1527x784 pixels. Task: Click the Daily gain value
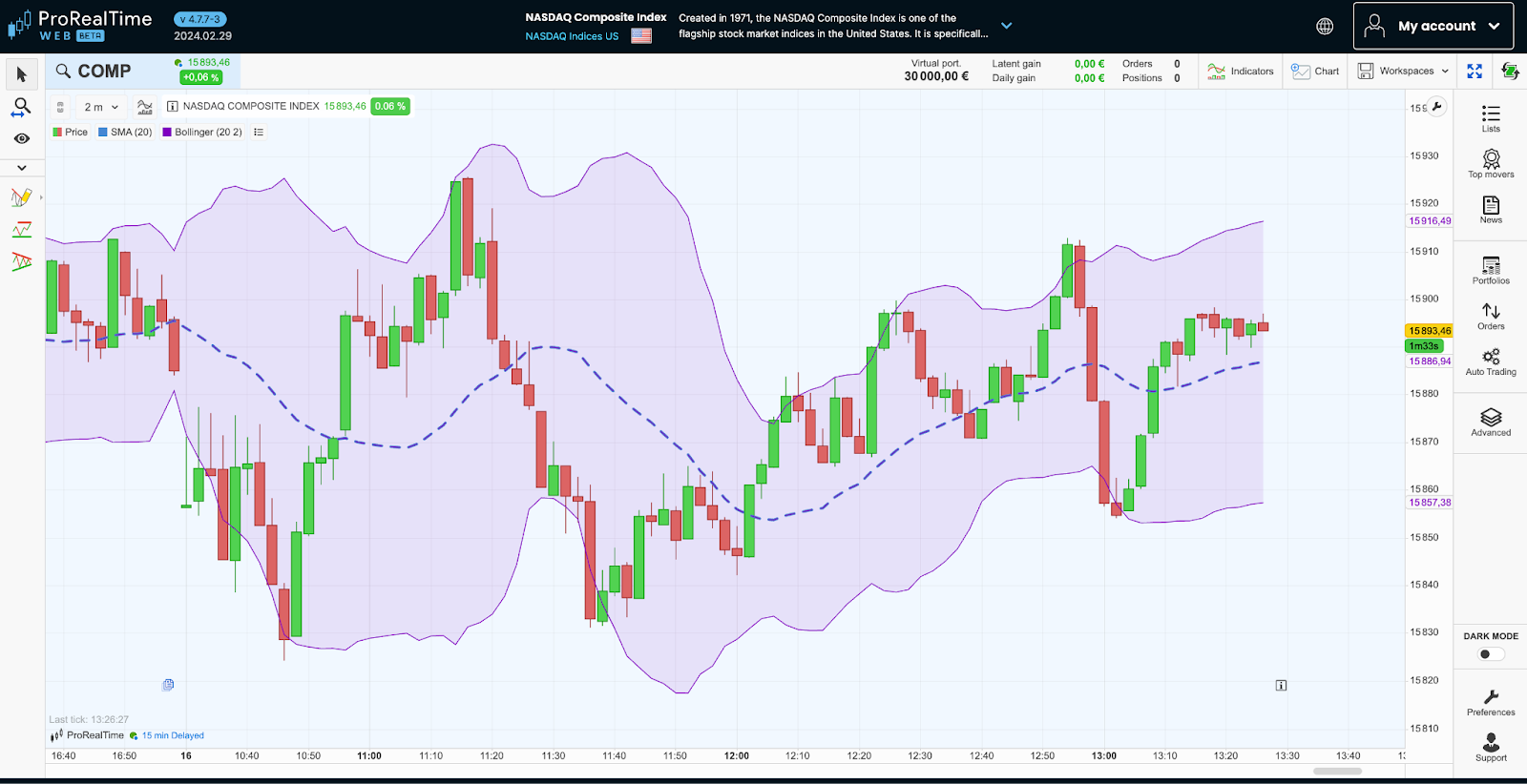(x=1089, y=78)
